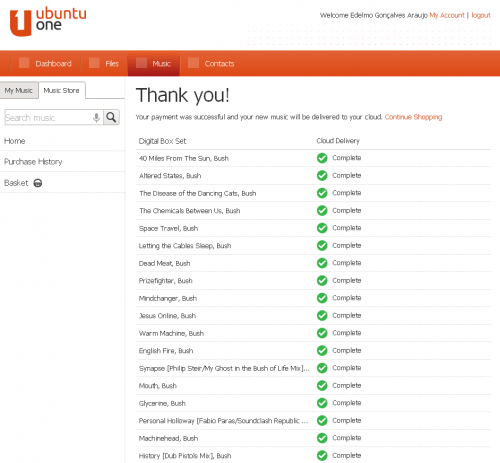Select the Personal Holloway remix track

tap(223, 421)
